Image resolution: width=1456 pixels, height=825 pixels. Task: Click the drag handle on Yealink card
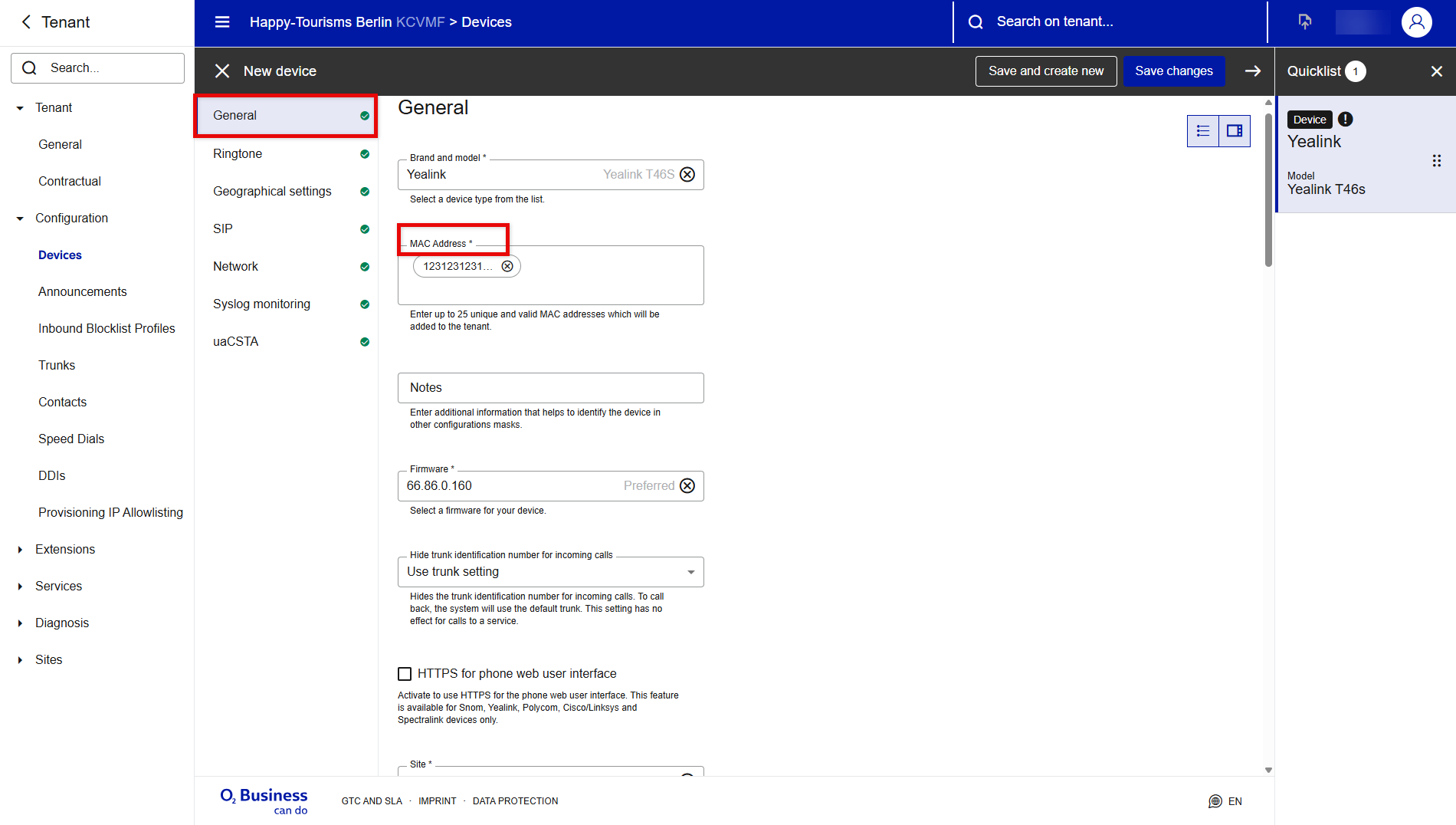coord(1437,161)
